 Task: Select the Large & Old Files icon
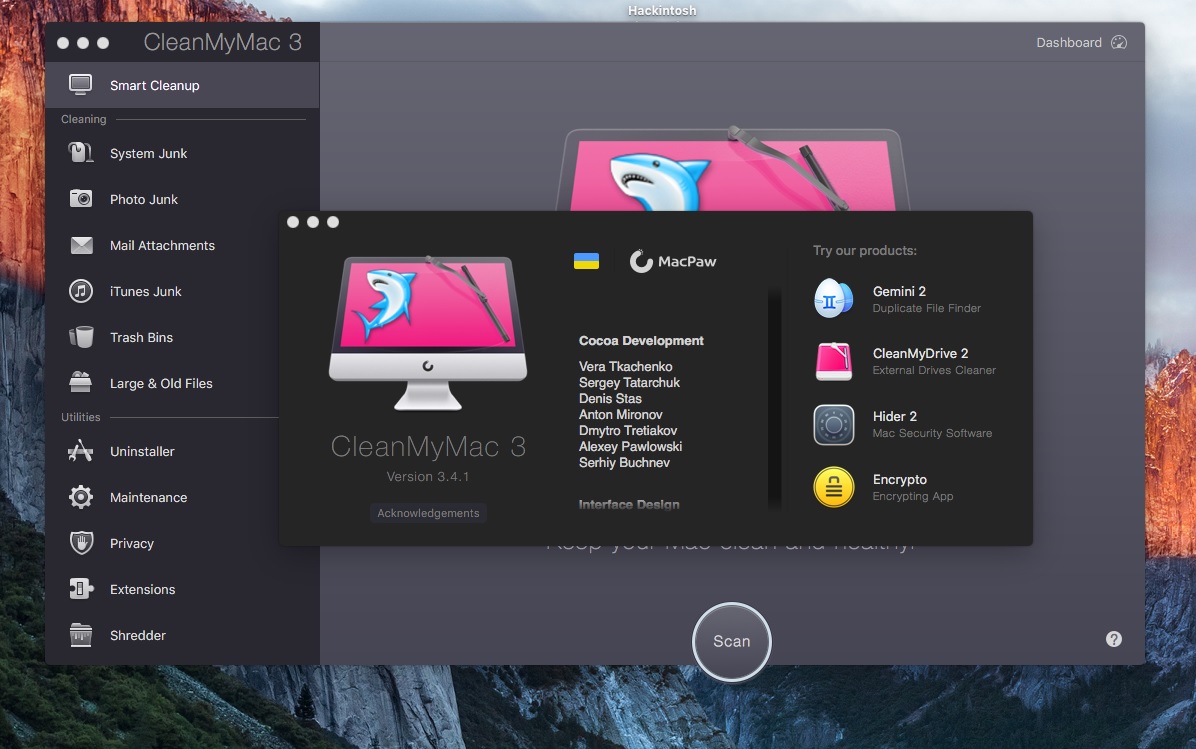click(x=80, y=381)
